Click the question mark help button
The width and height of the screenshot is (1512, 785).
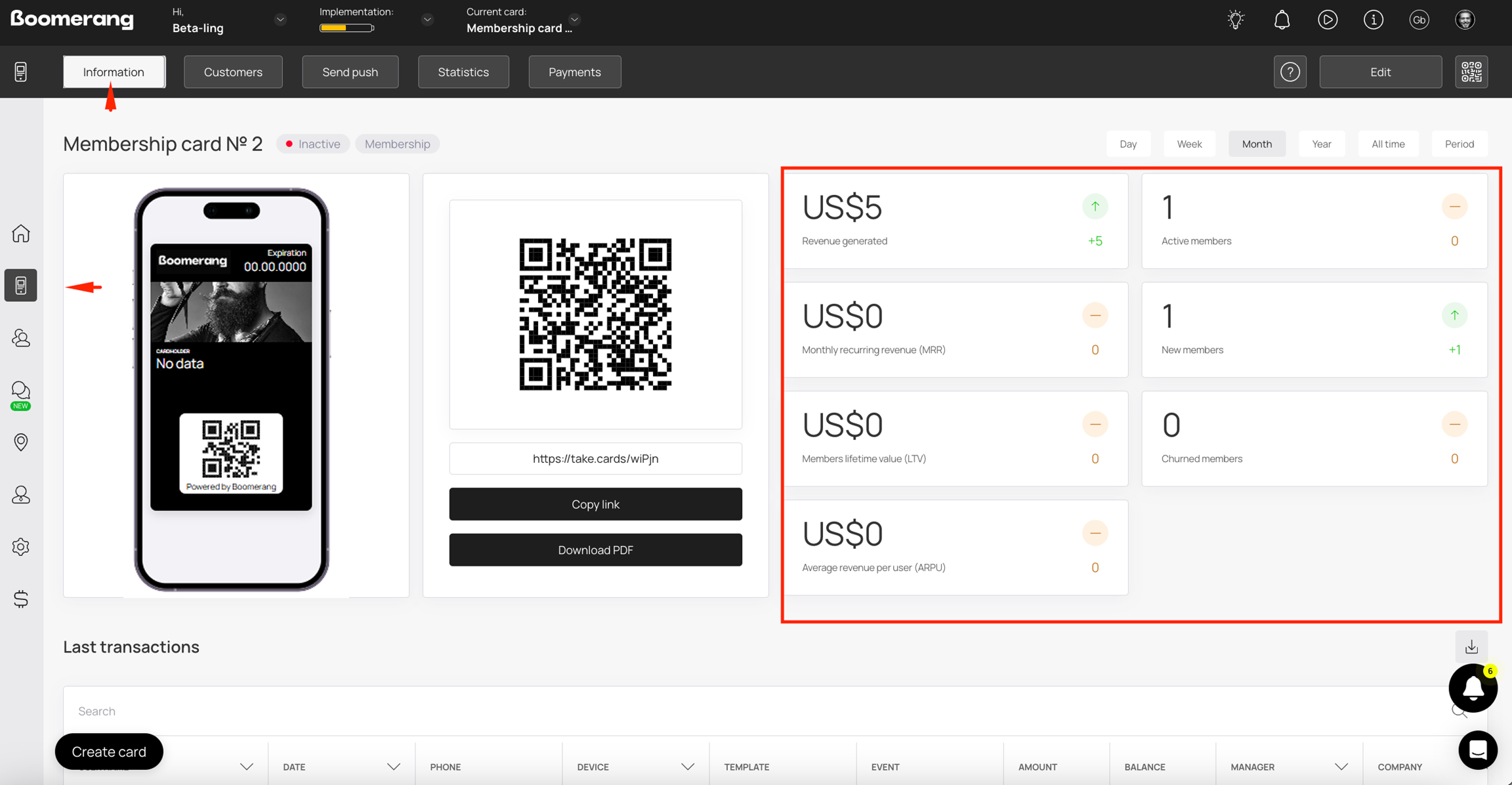click(1290, 72)
